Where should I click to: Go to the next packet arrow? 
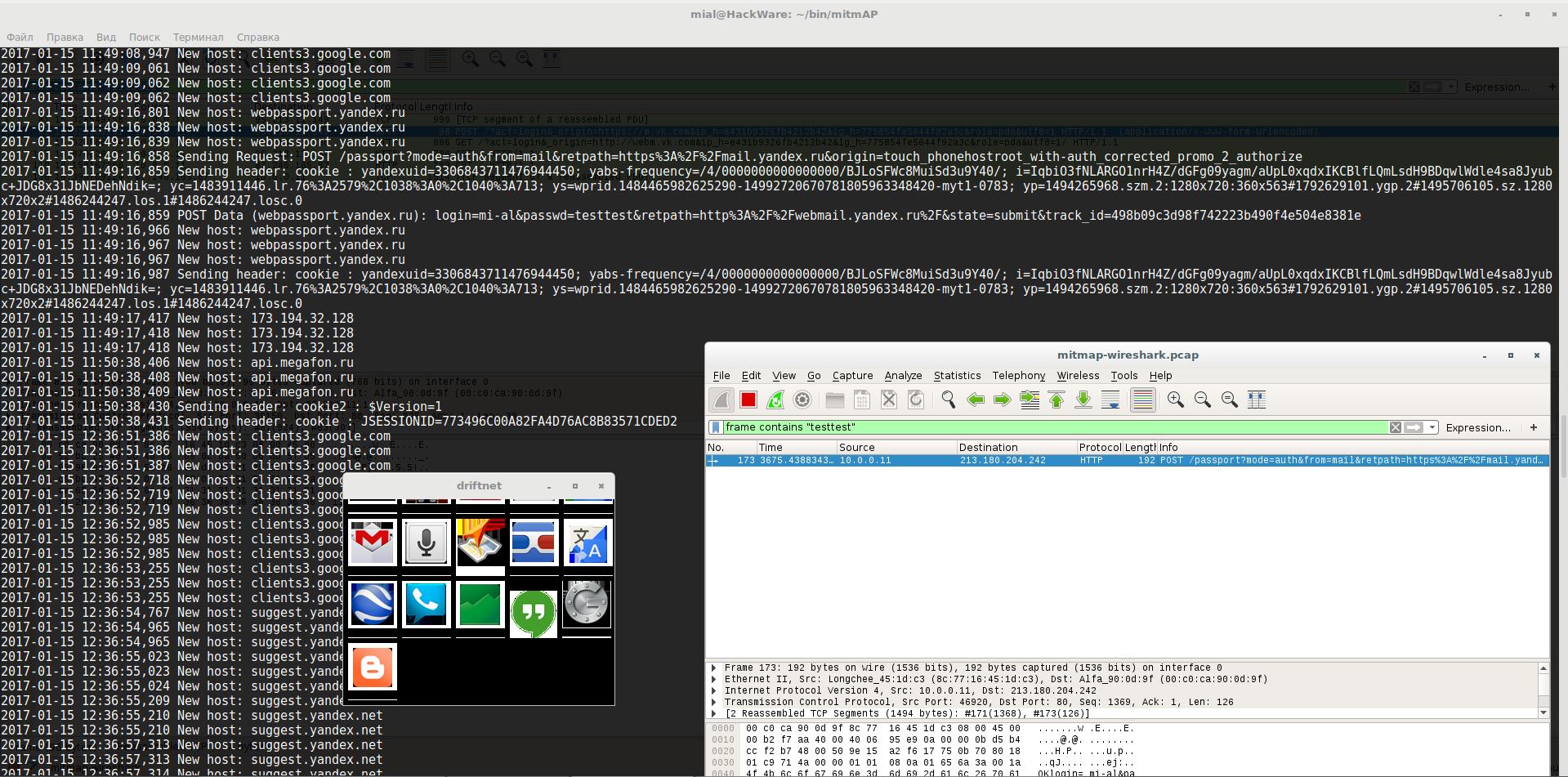tap(1002, 400)
